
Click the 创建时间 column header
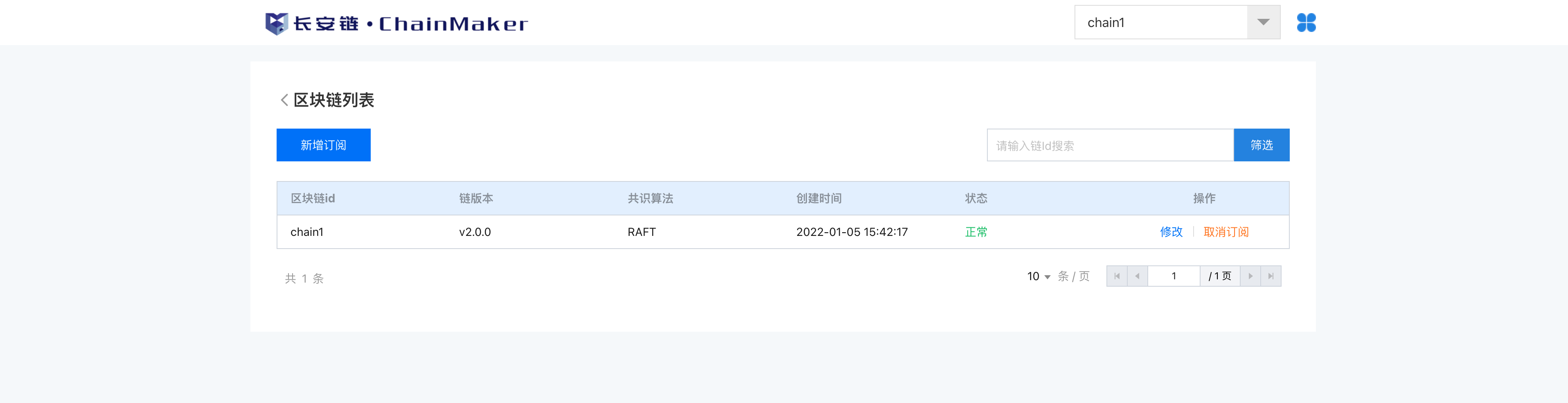[x=819, y=198]
